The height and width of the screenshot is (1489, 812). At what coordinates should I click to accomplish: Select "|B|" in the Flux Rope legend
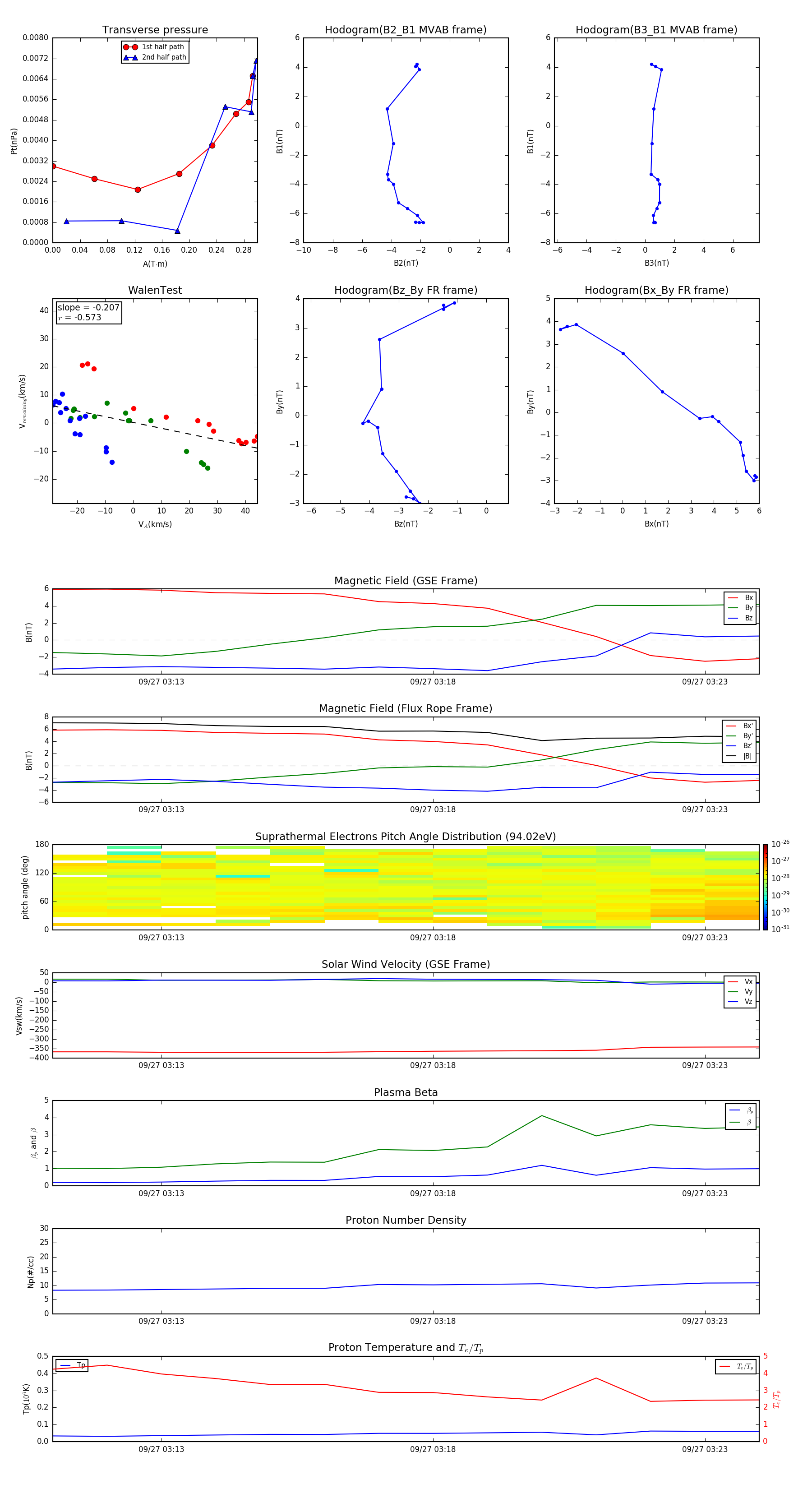739,756
